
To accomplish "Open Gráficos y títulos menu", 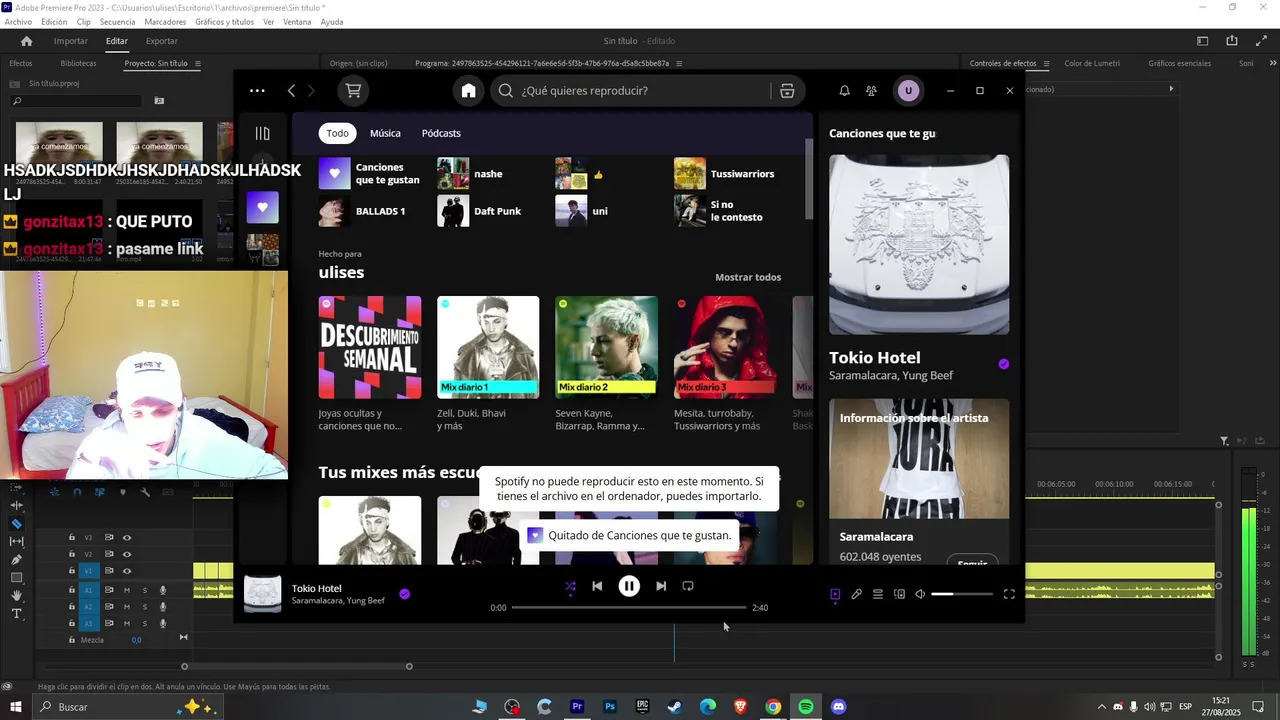I will click(225, 22).
